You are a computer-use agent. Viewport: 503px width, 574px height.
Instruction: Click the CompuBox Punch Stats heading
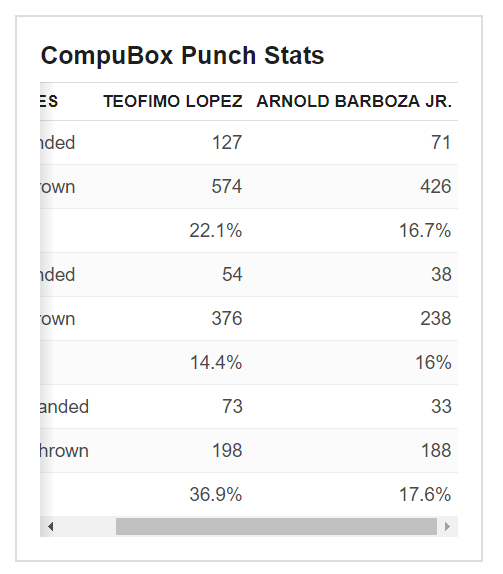[x=182, y=56]
